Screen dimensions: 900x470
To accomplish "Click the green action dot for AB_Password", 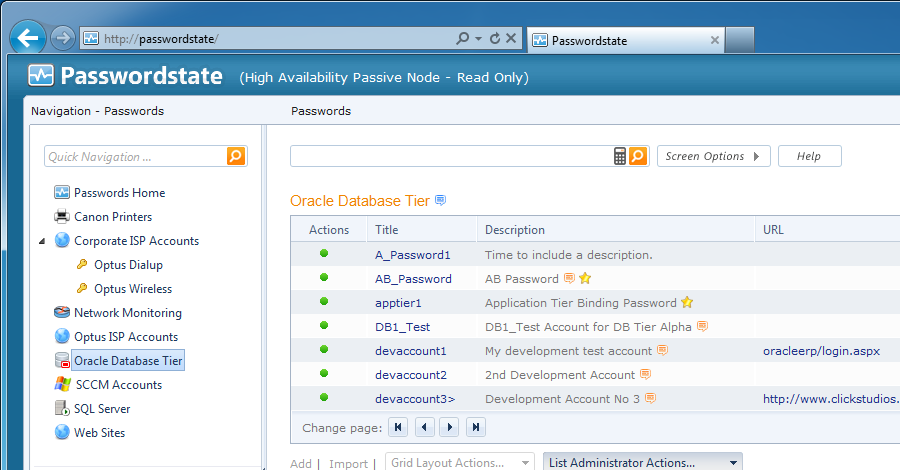I will click(324, 277).
